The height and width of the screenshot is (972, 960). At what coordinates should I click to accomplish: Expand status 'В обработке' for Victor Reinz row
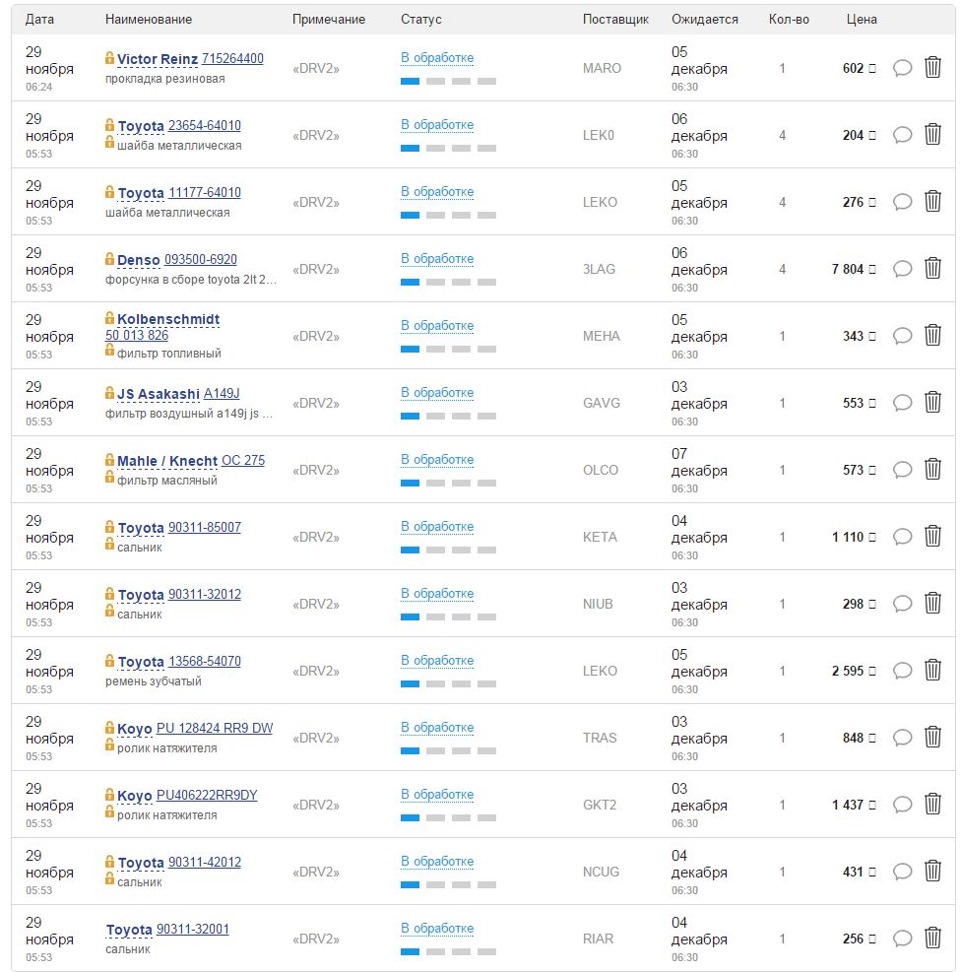click(437, 58)
